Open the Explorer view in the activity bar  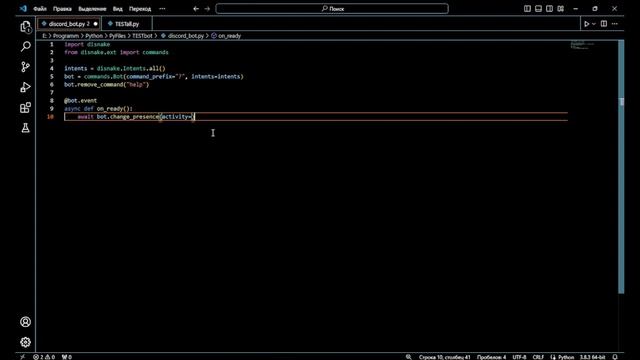point(25,27)
